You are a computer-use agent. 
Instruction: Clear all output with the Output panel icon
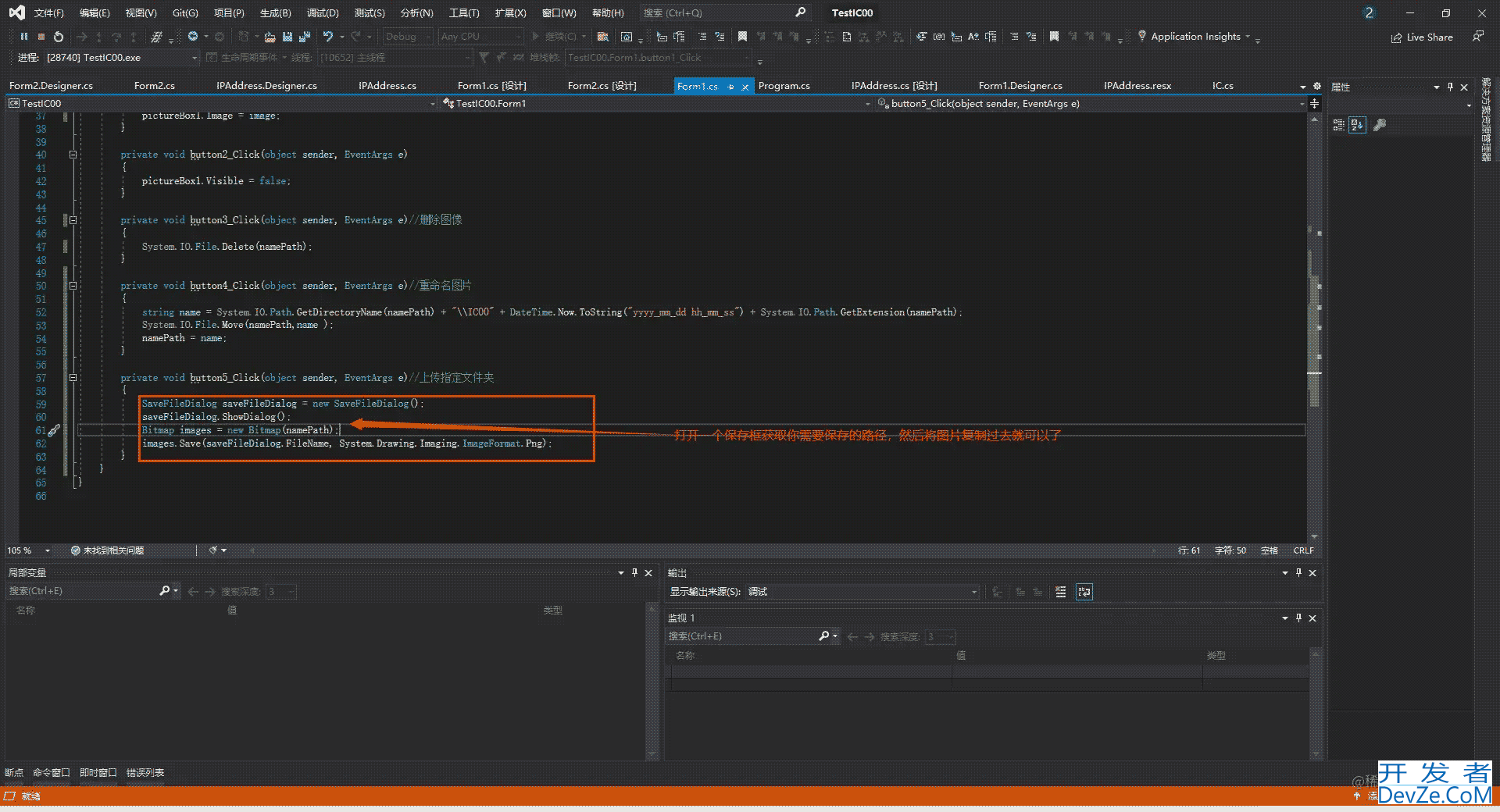(1060, 592)
